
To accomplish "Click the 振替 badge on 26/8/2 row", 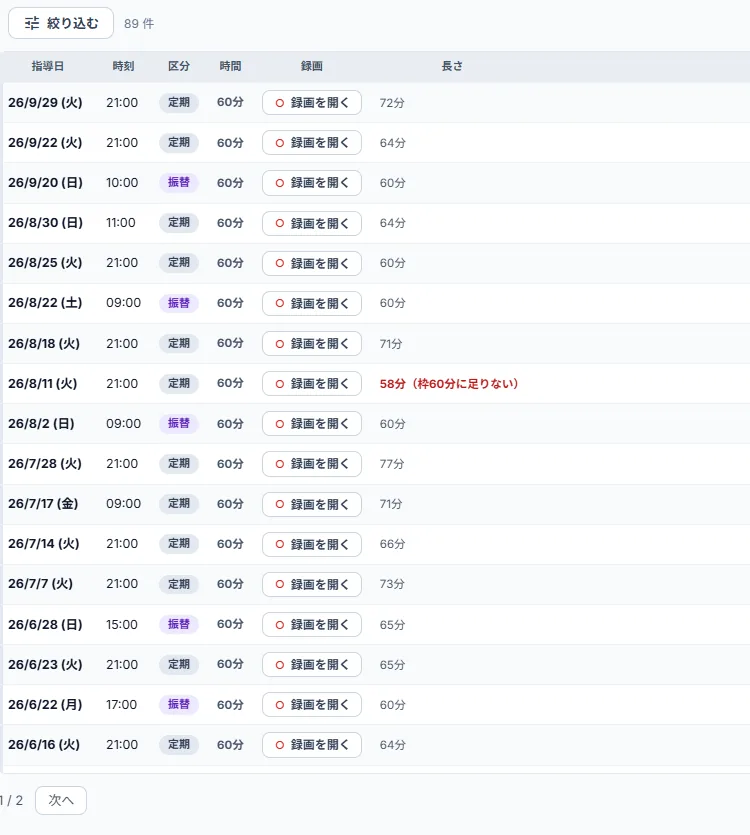I will (178, 423).
